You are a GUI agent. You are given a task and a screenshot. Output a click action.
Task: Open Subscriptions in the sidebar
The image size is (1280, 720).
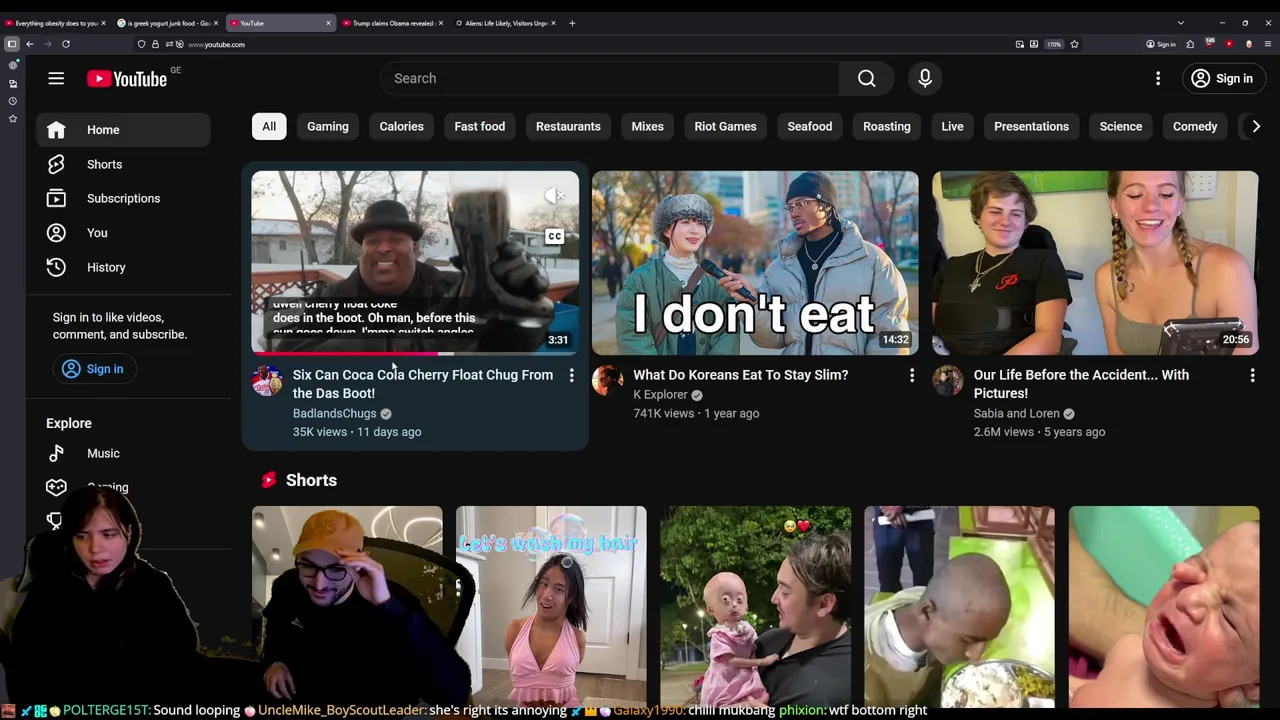coord(124,198)
